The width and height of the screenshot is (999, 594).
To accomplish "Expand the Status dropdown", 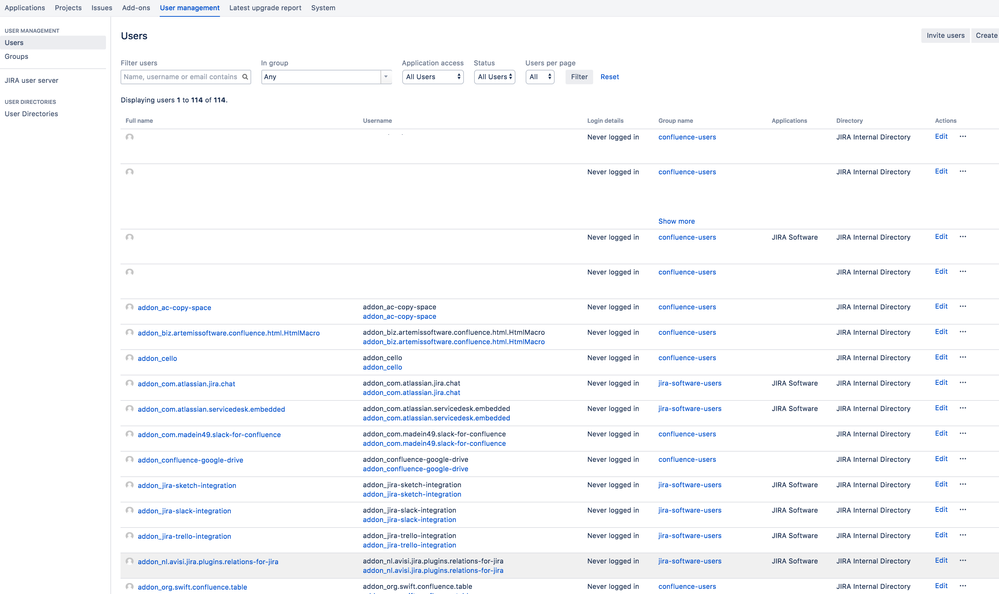I will (x=494, y=76).
